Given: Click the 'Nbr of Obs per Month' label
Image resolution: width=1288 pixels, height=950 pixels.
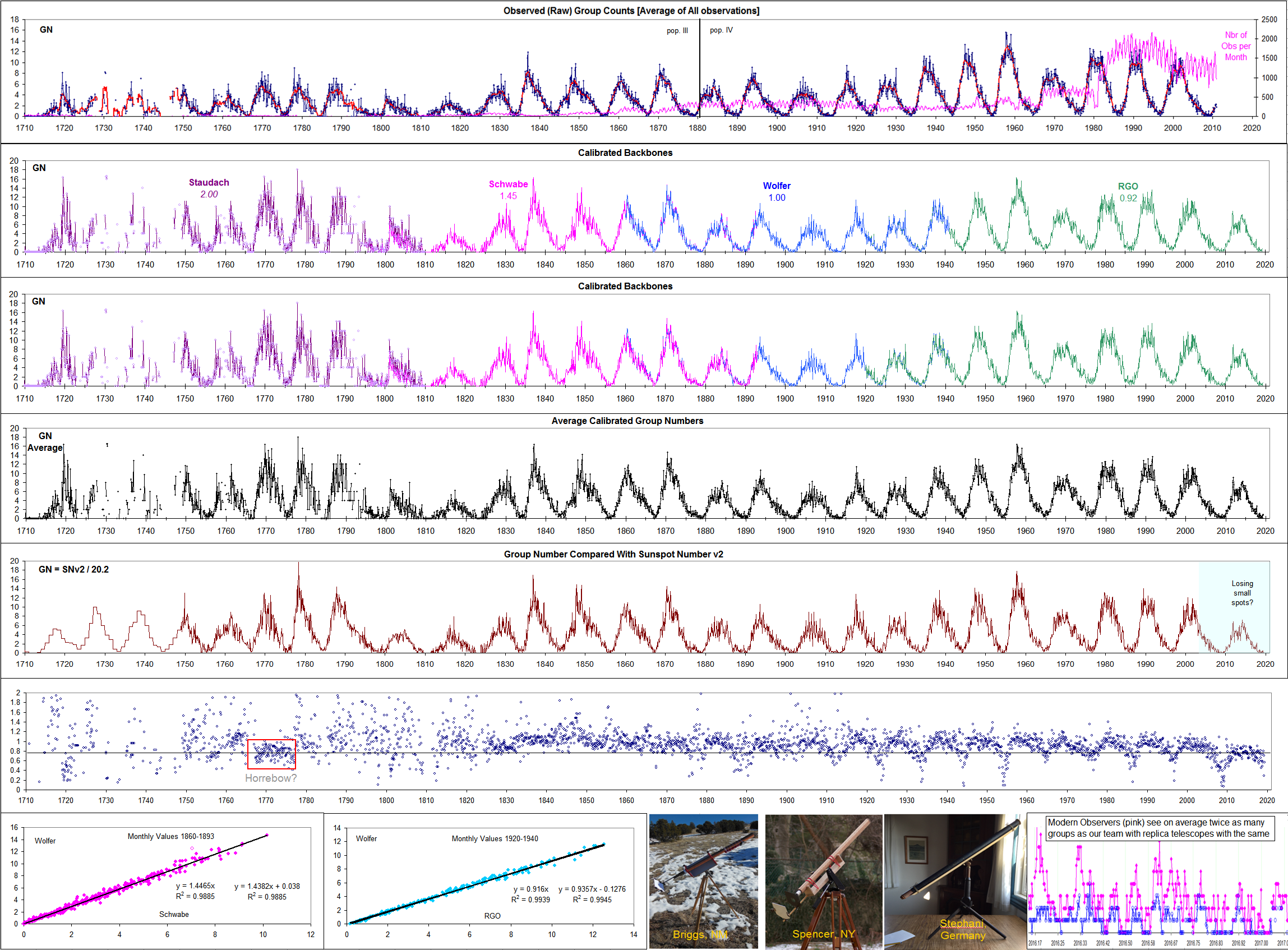Looking at the screenshot, I should [1236, 46].
